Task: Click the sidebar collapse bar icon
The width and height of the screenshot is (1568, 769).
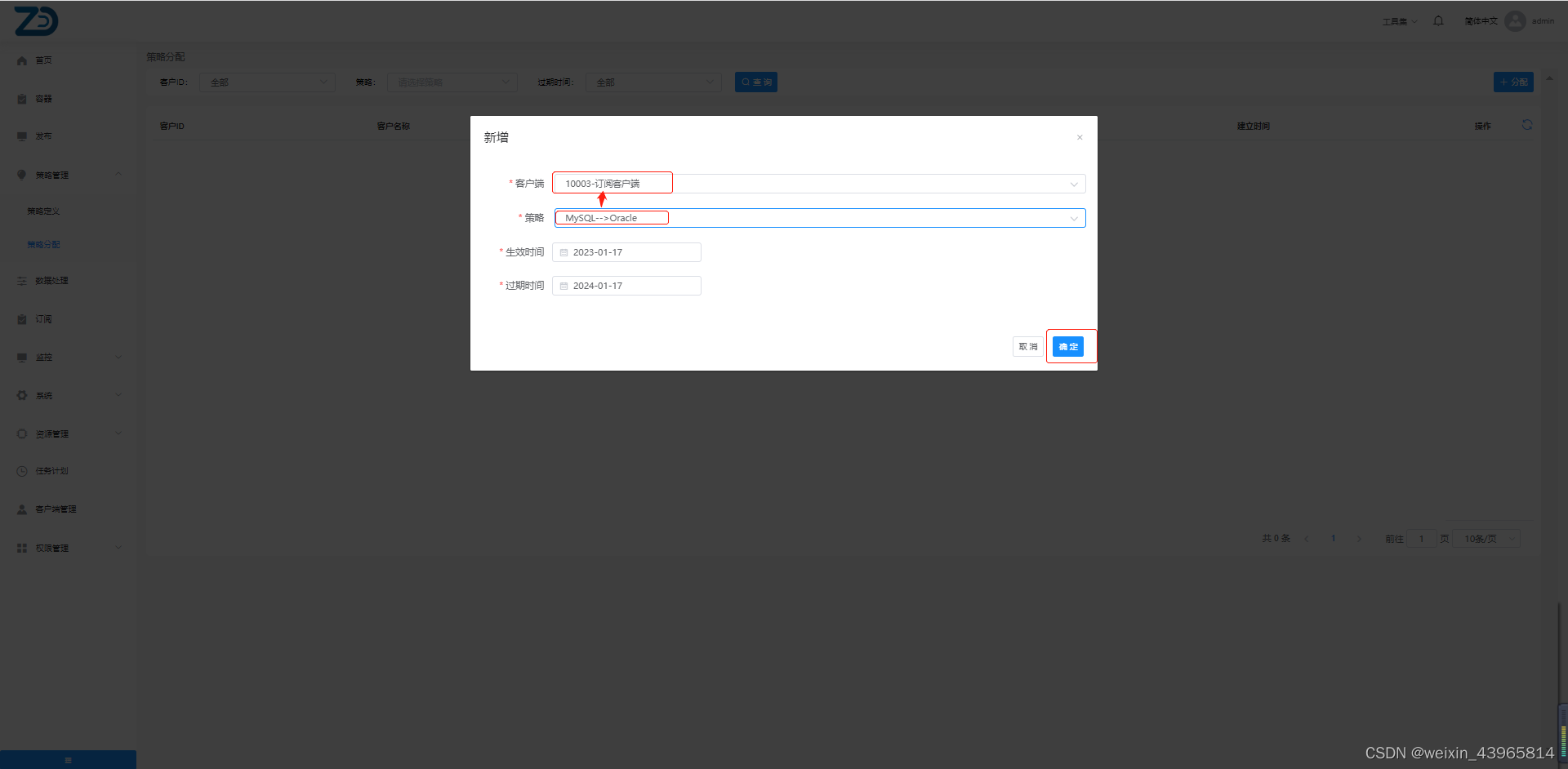Action: [68, 760]
